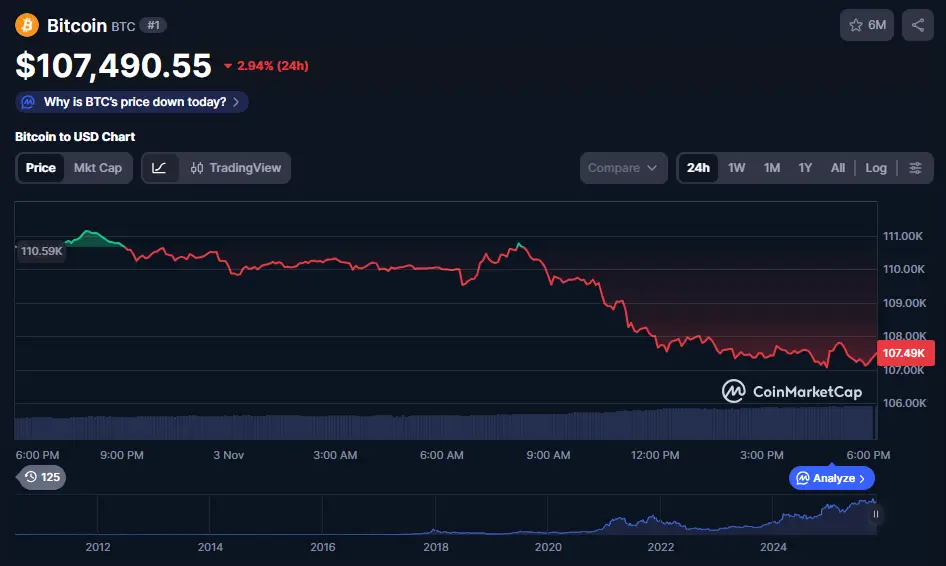Image resolution: width=946 pixels, height=566 pixels.
Task: Open the share icon button
Action: coord(918,25)
